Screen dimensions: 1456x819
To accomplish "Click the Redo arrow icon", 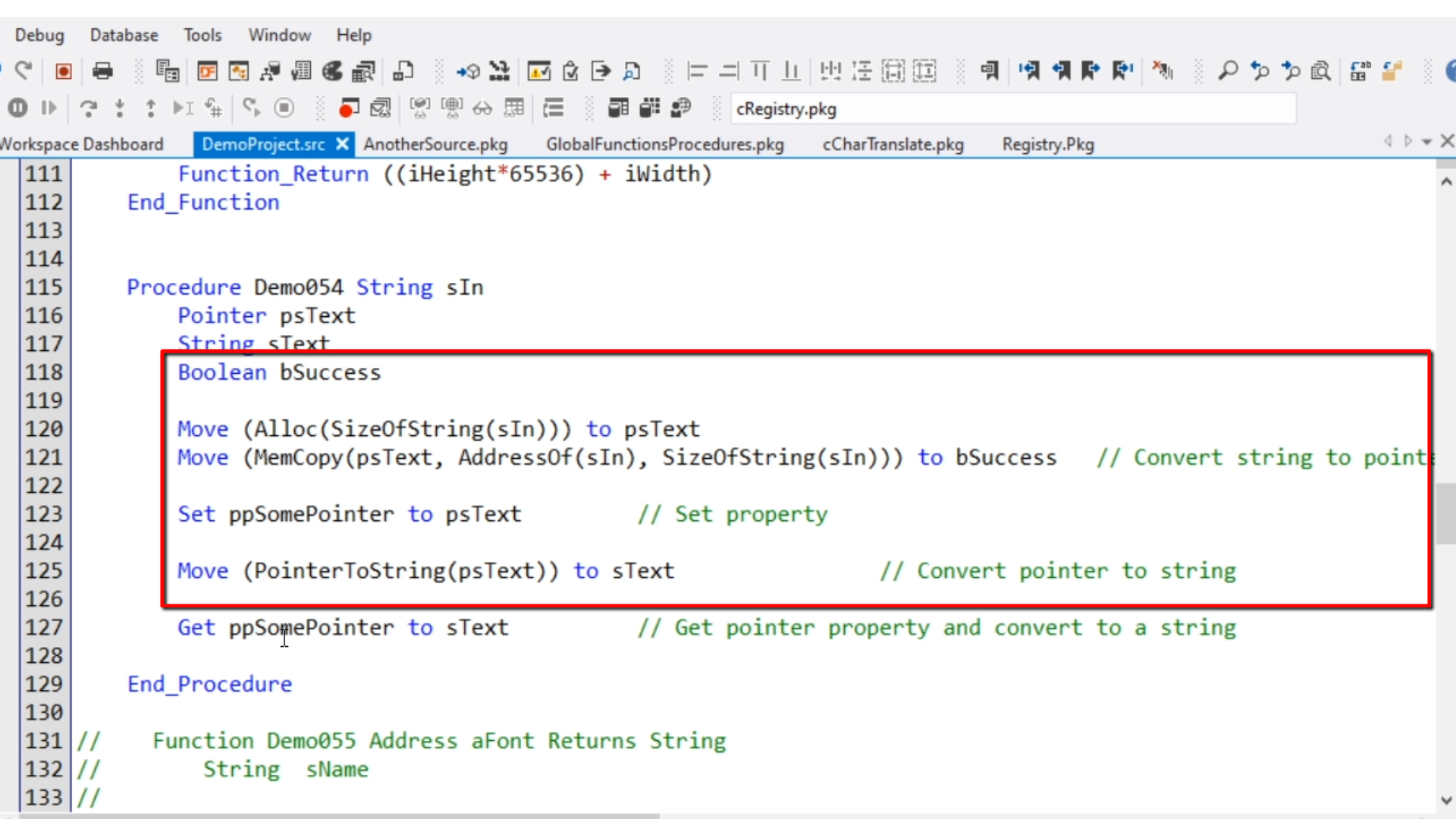I will pyautogui.click(x=24, y=71).
